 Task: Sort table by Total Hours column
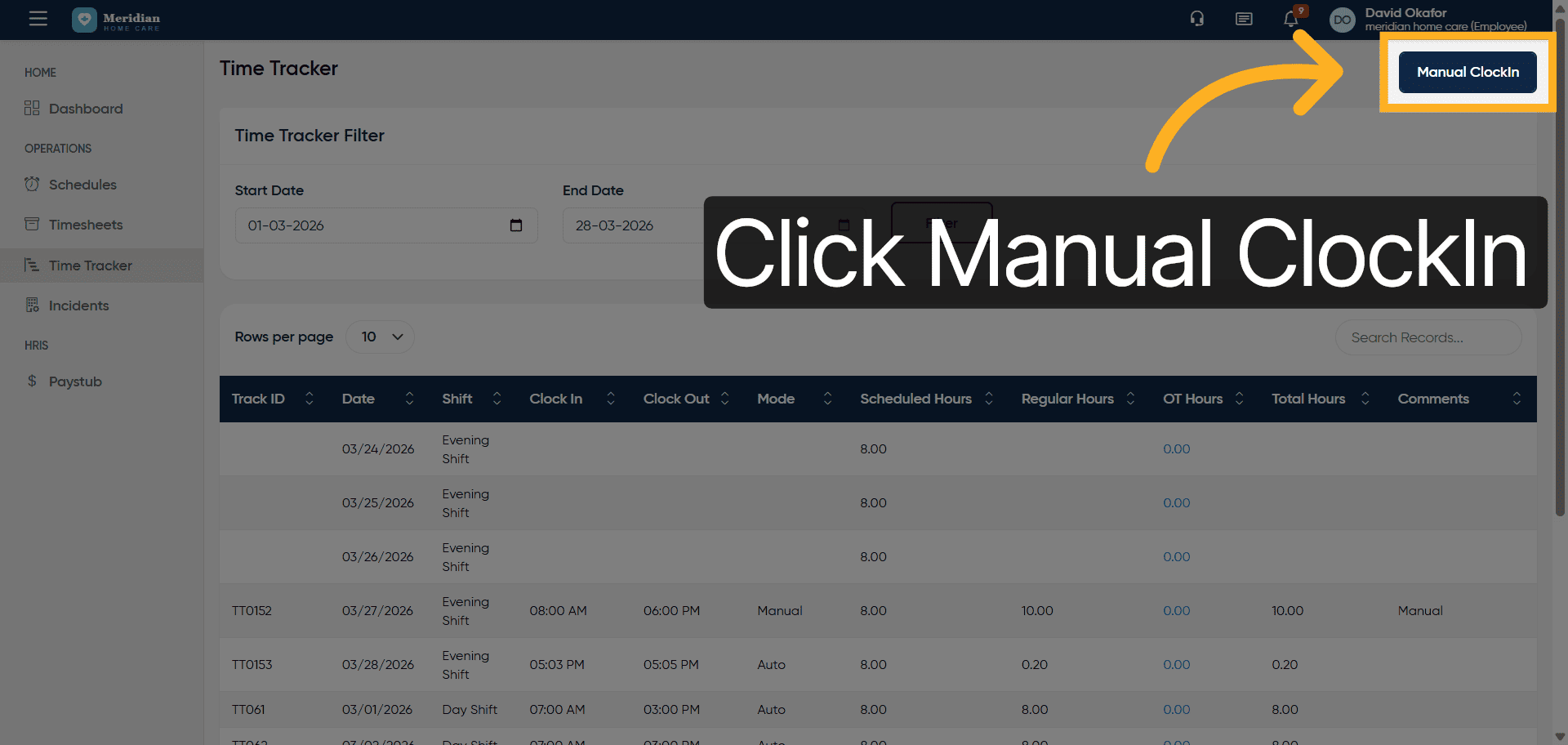tap(1365, 399)
